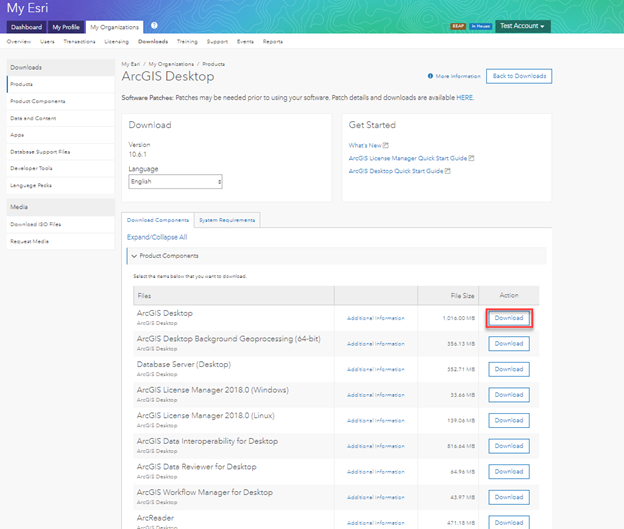This screenshot has width=624, height=529.
Task: Click the In House badge
Action: [481, 26]
